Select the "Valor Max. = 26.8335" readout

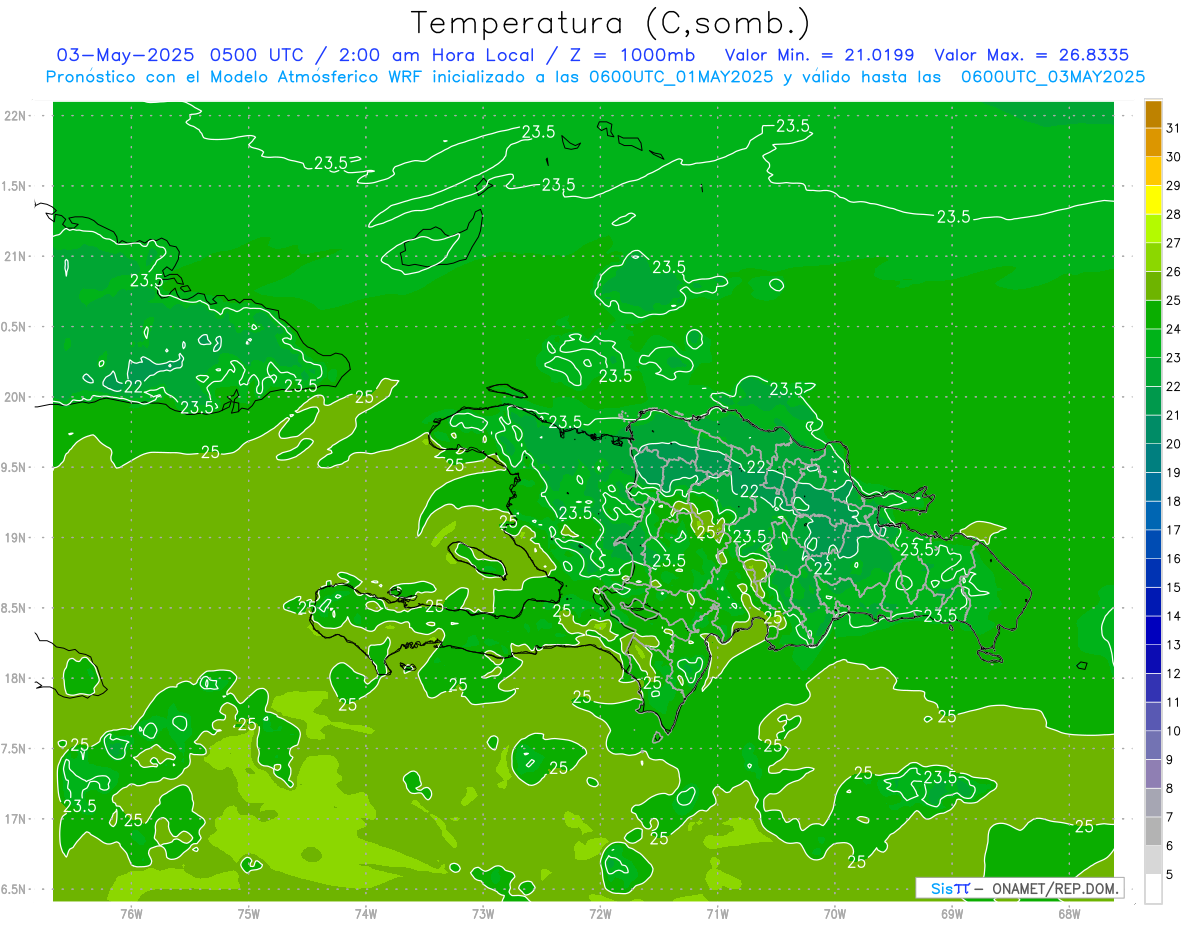[x=1032, y=55]
